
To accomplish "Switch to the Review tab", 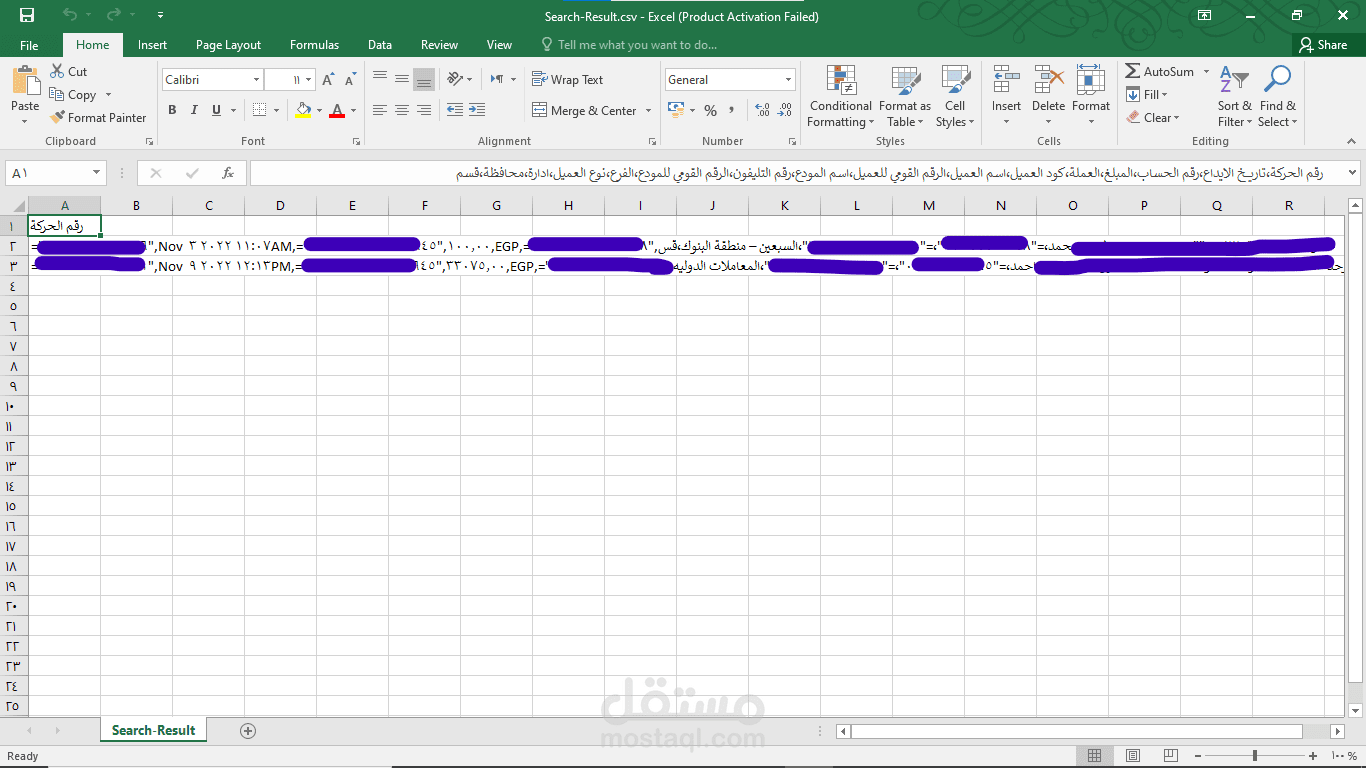I will coord(439,45).
